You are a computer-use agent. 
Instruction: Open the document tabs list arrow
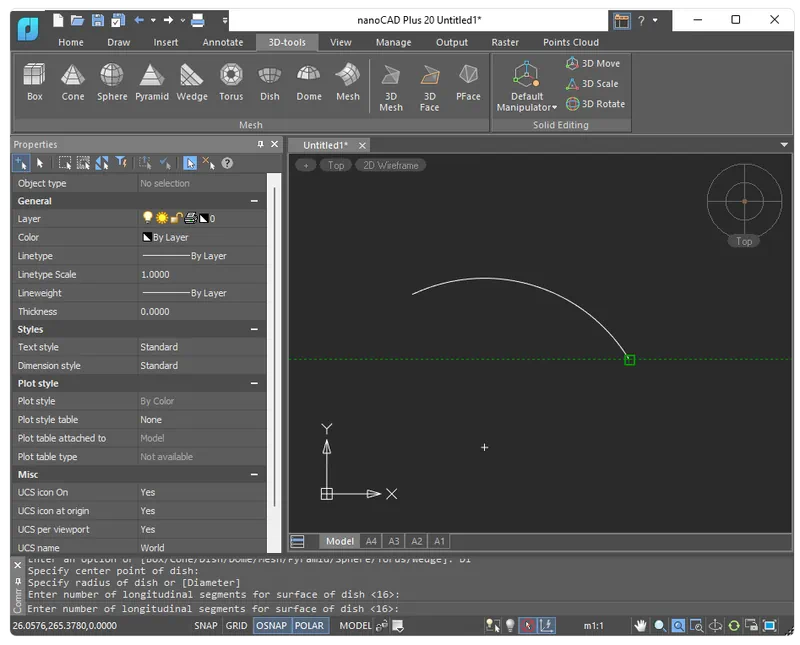tap(784, 145)
